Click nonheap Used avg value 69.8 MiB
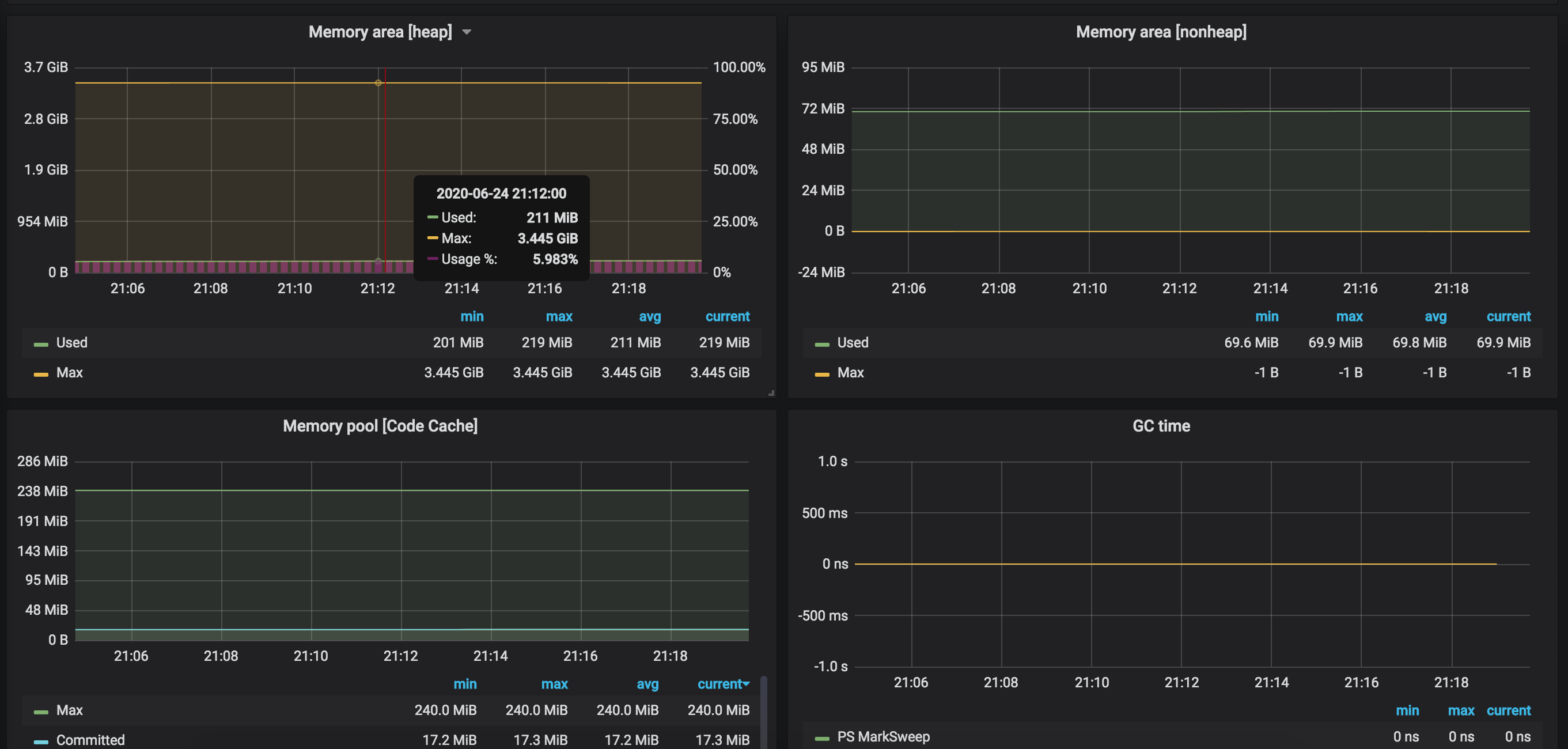Image resolution: width=1568 pixels, height=749 pixels. (1419, 343)
